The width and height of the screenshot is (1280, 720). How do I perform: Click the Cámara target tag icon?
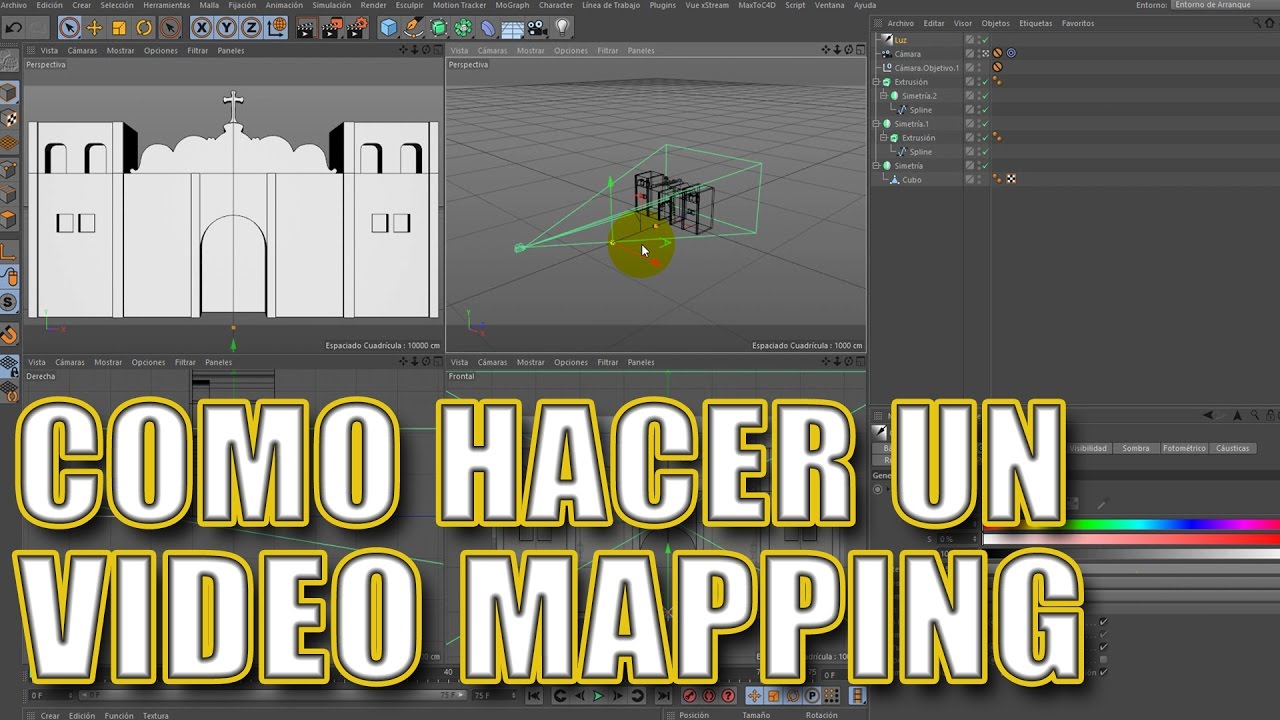tap(1010, 54)
